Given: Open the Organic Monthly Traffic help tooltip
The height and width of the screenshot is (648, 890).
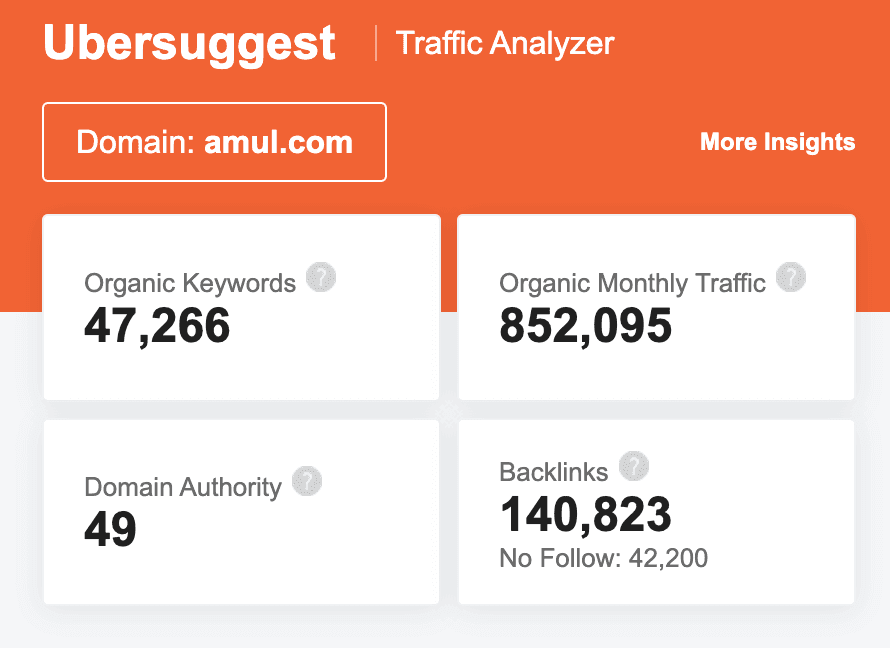Looking at the screenshot, I should click(791, 278).
